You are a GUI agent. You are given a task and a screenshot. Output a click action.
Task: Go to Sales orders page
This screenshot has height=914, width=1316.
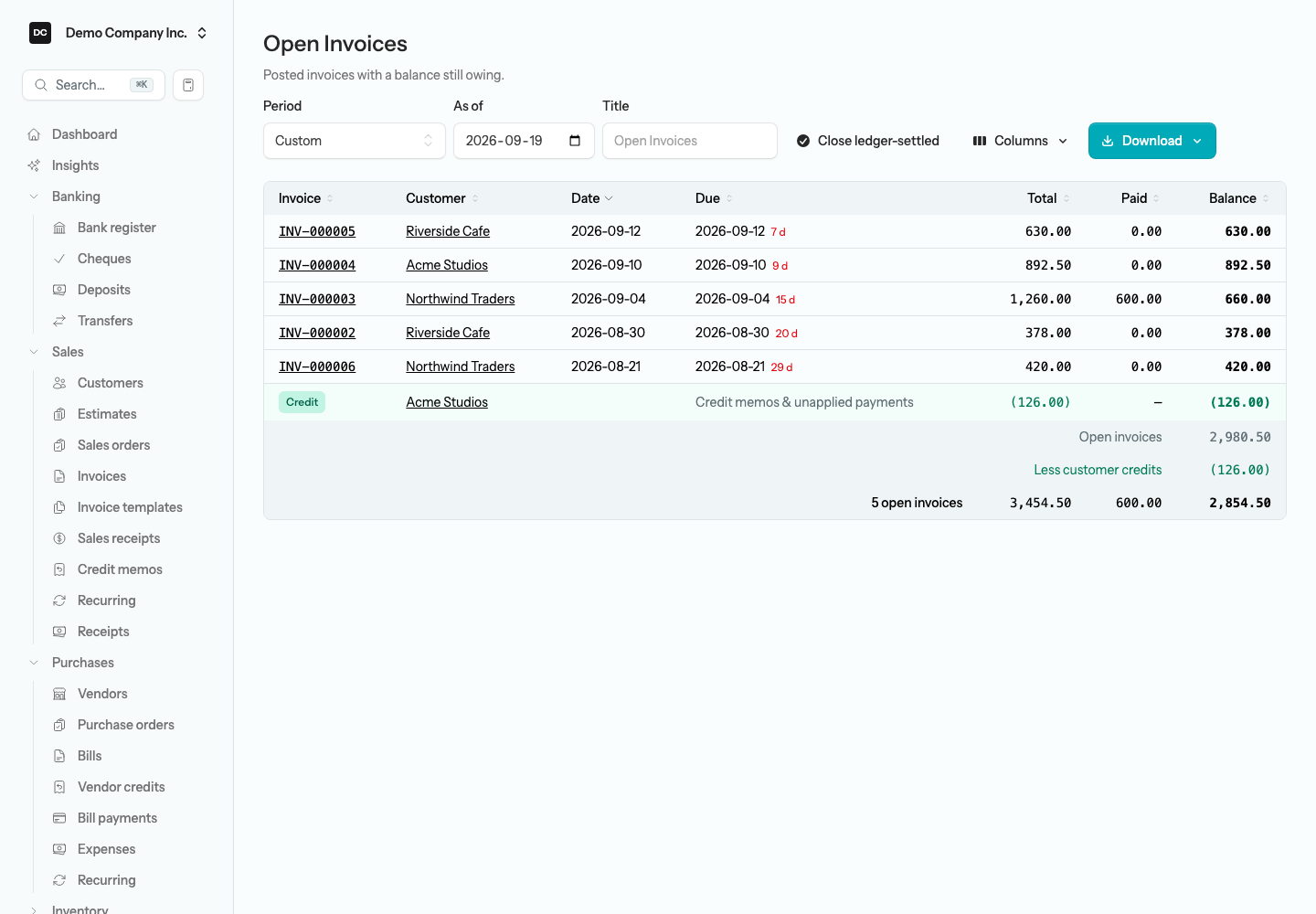(113, 445)
